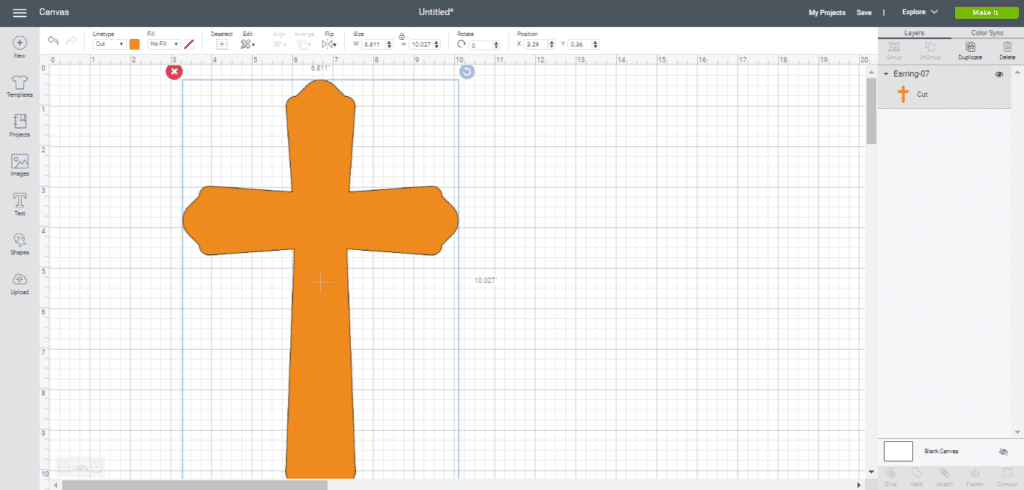Image resolution: width=1024 pixels, height=490 pixels.
Task: Open the Align options
Action: click(280, 44)
